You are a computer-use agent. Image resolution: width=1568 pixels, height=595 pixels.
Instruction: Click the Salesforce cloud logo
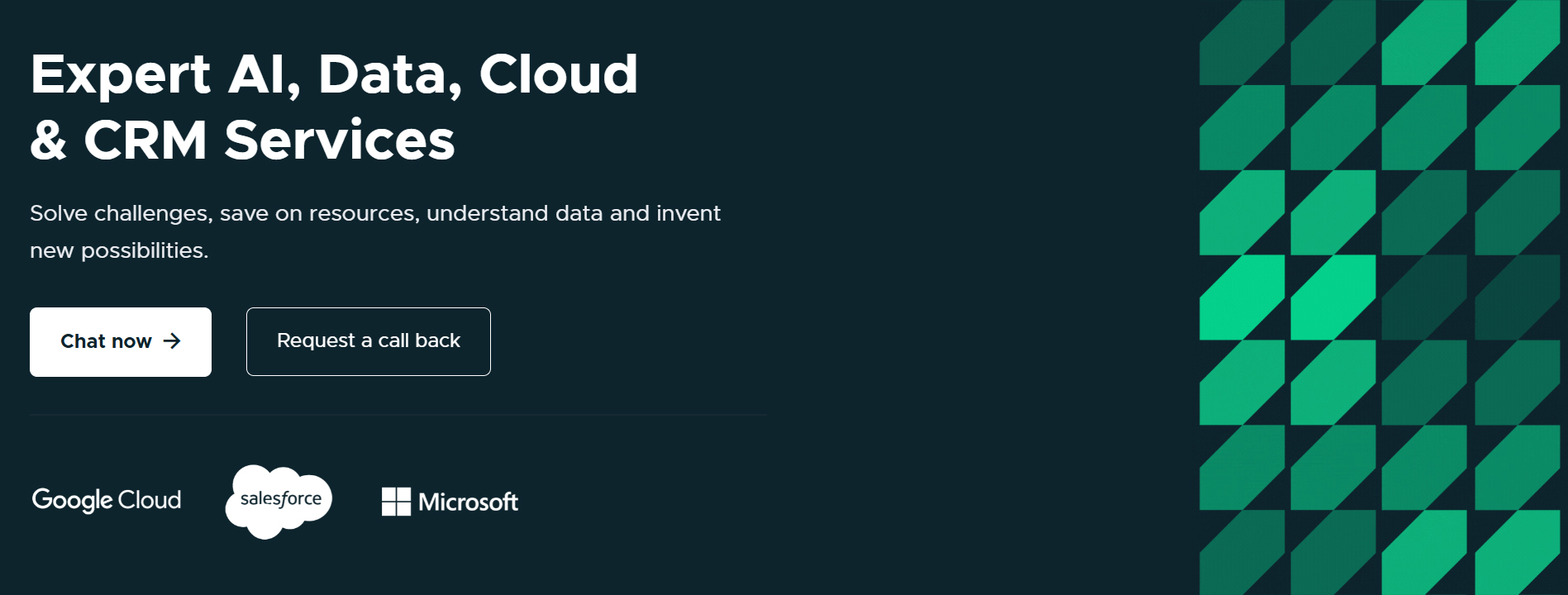[279, 501]
